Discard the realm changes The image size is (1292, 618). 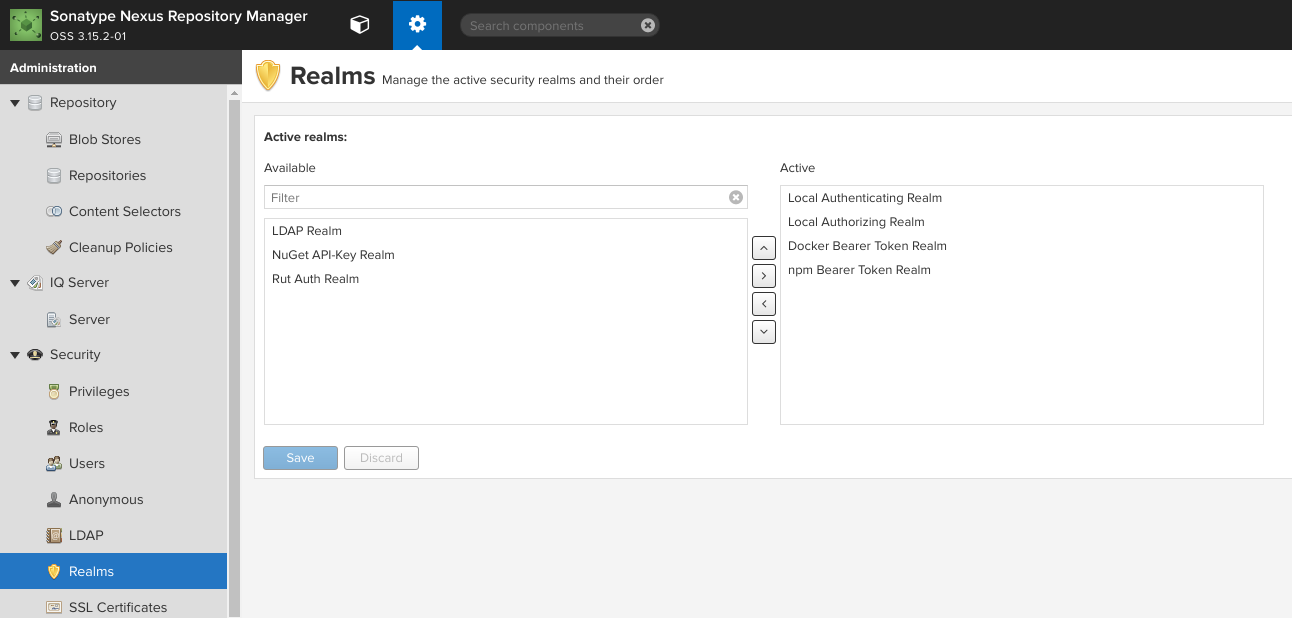coord(381,458)
